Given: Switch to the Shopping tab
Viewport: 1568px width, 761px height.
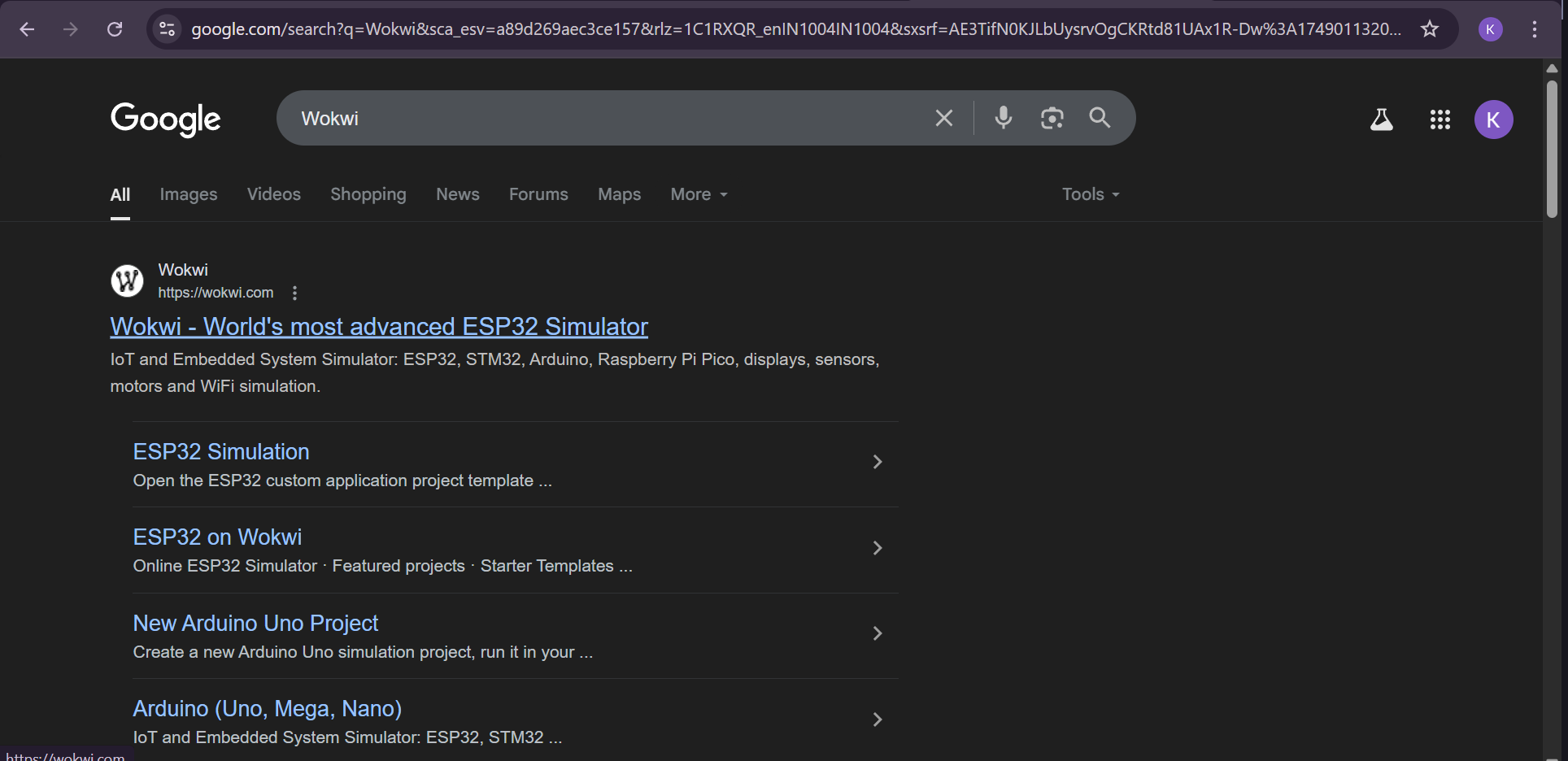Looking at the screenshot, I should 368,194.
